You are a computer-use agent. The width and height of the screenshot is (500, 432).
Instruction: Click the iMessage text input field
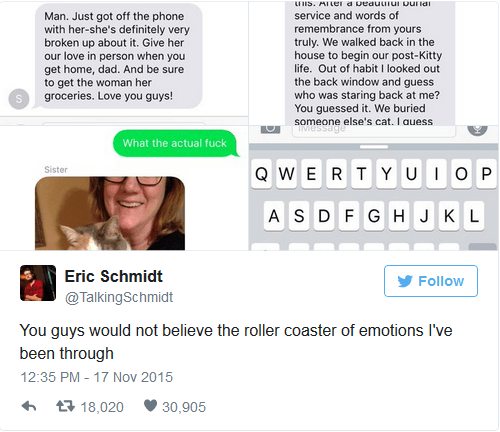pyautogui.click(x=374, y=131)
